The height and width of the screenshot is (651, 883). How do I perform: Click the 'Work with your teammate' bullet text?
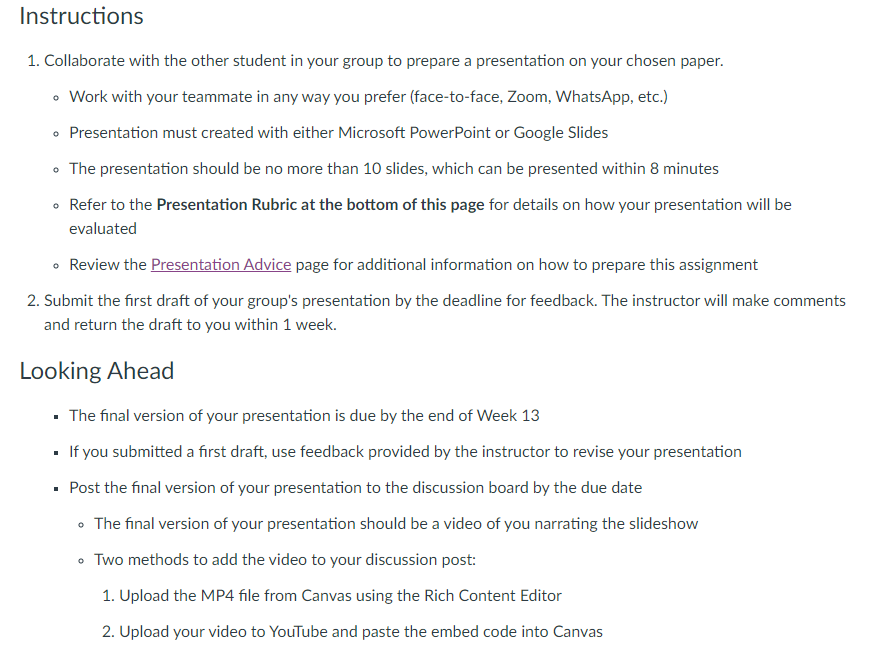coord(368,97)
